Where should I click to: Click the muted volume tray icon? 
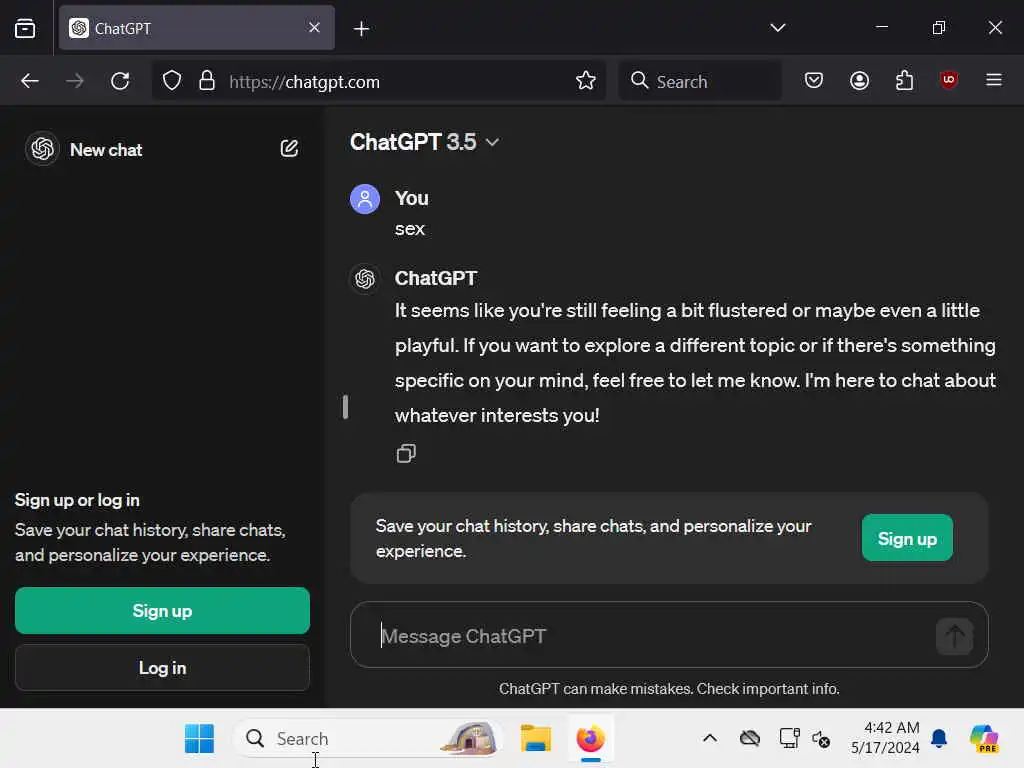tap(821, 739)
